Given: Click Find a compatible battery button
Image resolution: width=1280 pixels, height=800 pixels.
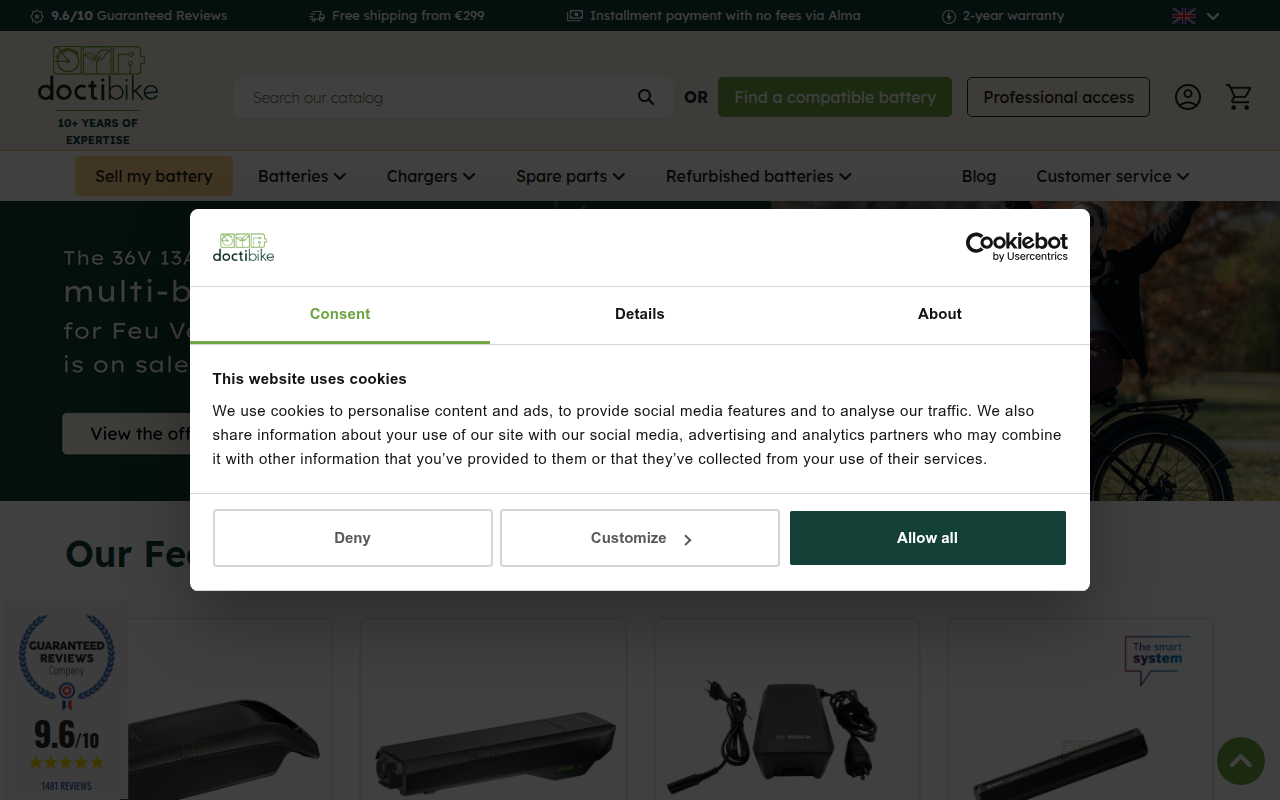Looking at the screenshot, I should 835,97.
